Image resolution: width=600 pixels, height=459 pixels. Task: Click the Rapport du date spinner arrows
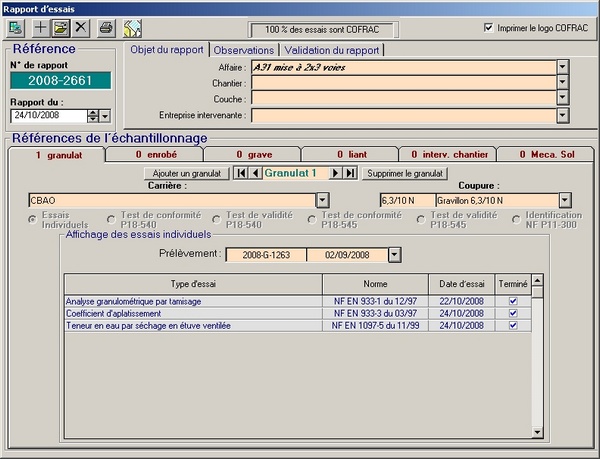point(94,115)
